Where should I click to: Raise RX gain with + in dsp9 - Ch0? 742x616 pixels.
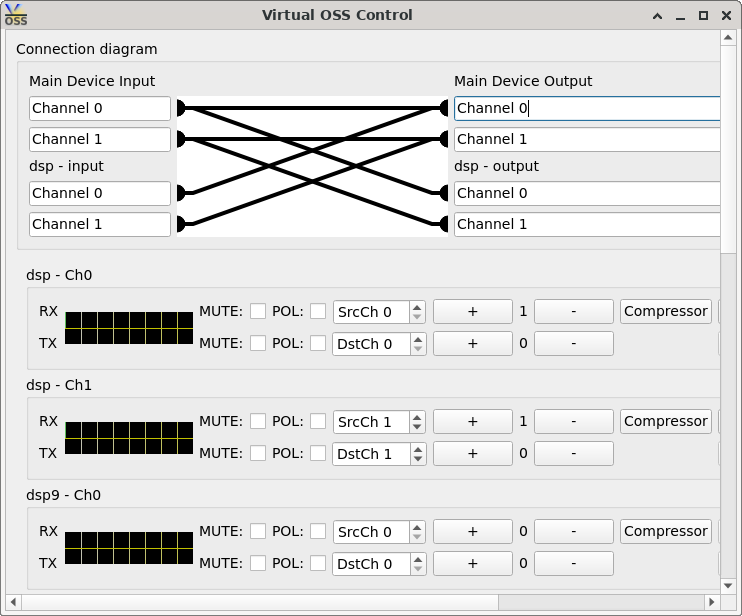(473, 531)
